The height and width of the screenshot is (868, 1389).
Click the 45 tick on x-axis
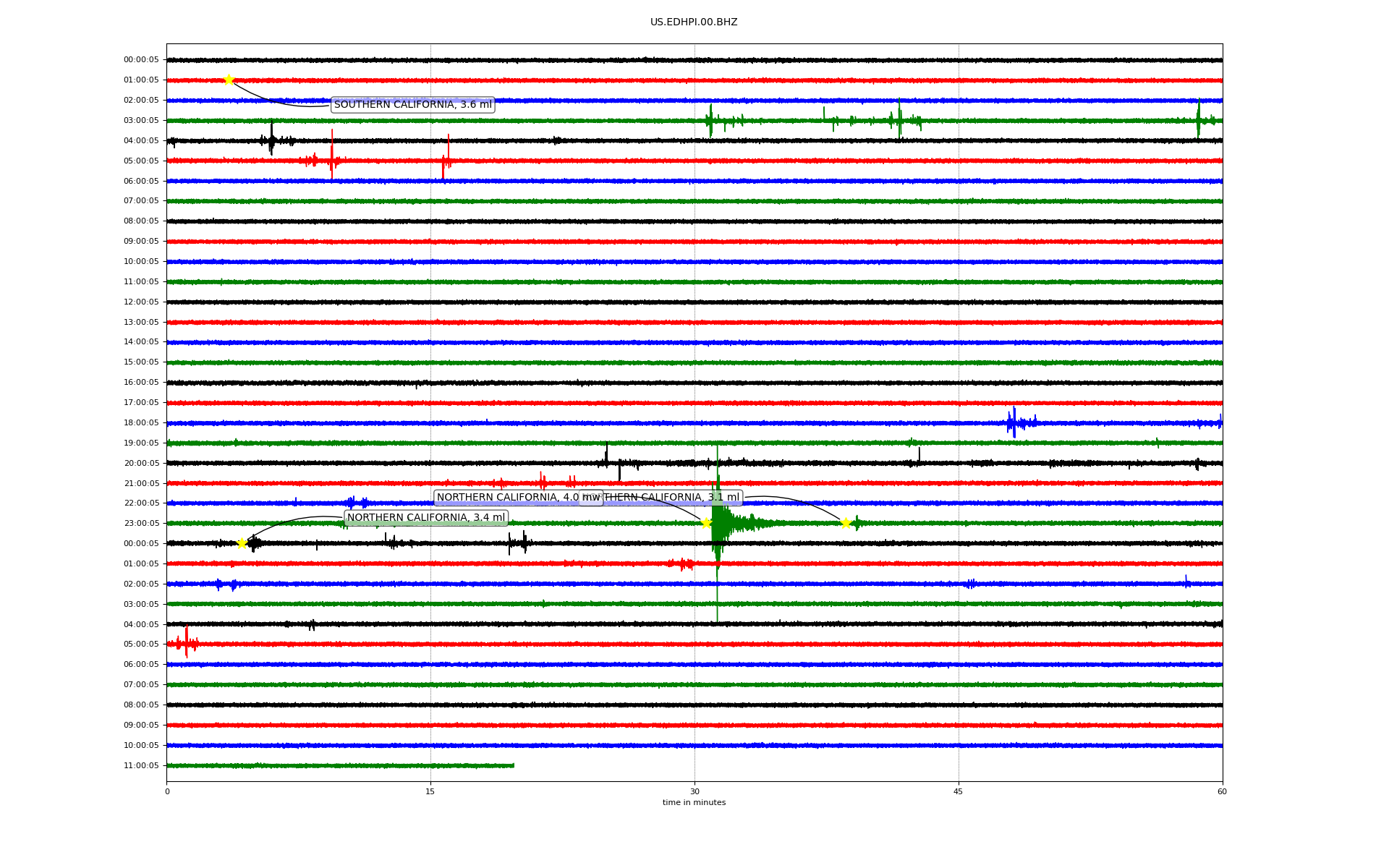tap(958, 791)
